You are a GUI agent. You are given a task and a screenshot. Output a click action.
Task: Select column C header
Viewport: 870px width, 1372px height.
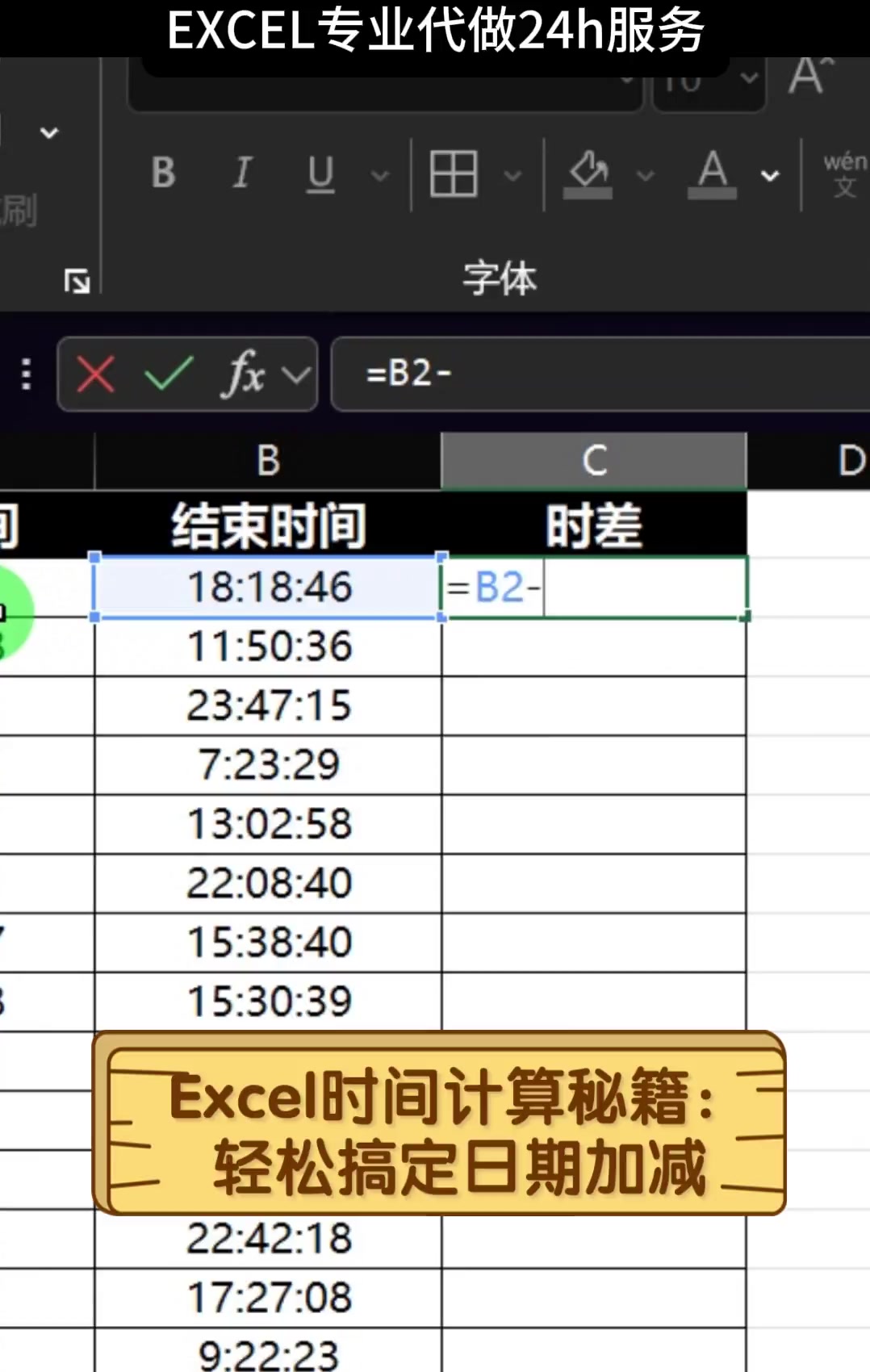tap(594, 461)
